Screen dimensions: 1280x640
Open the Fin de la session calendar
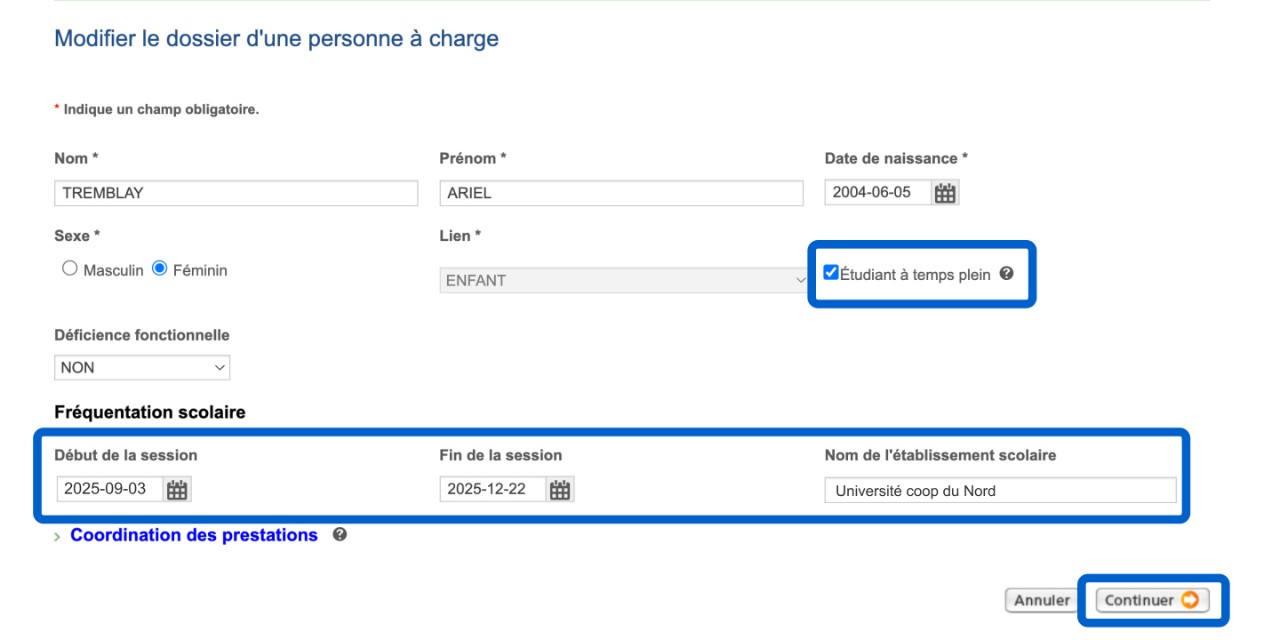(560, 490)
